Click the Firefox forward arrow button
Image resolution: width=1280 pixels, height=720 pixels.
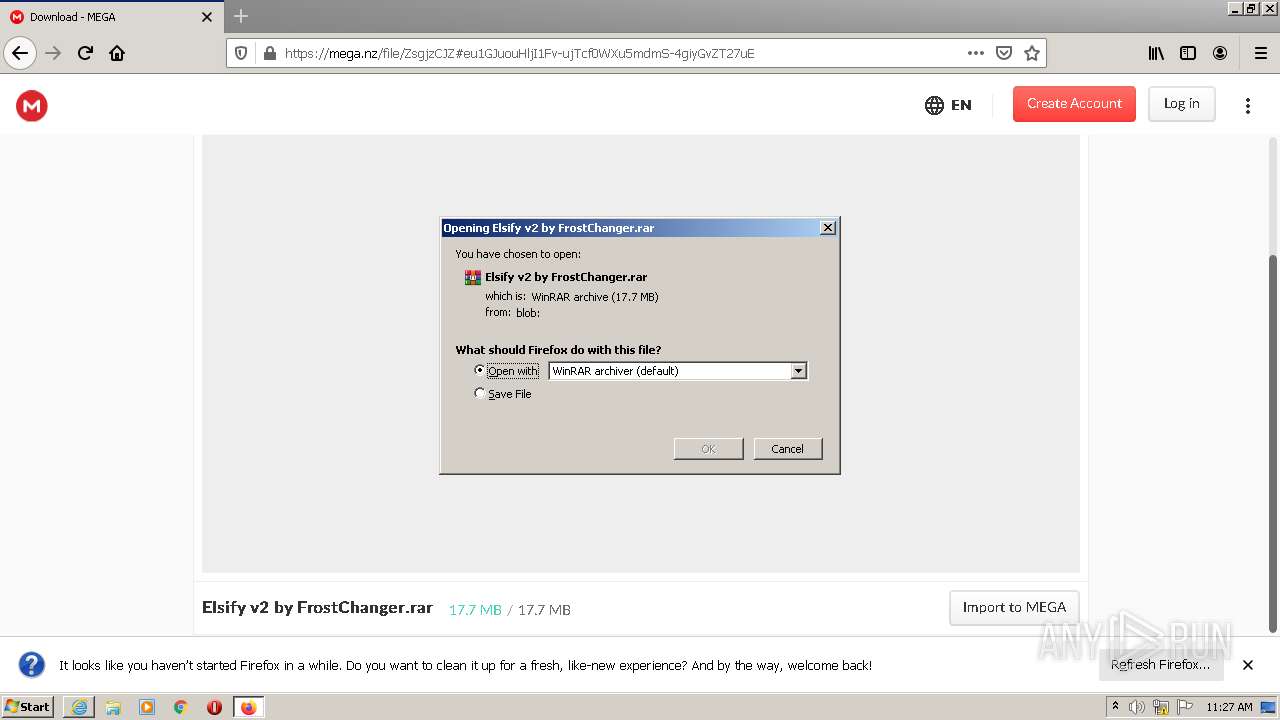tap(54, 53)
